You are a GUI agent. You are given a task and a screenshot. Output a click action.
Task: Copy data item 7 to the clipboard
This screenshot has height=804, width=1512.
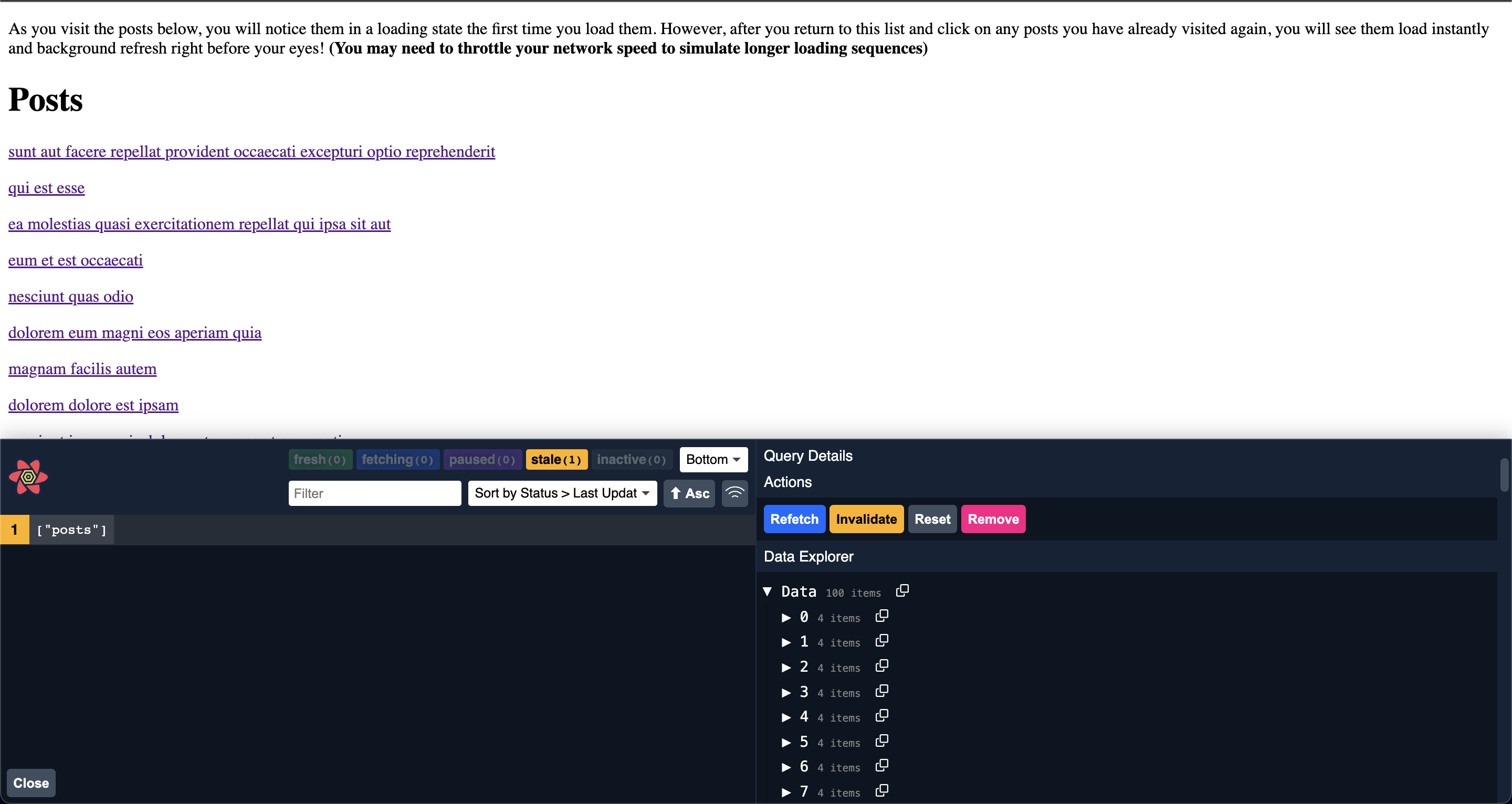tap(881, 791)
